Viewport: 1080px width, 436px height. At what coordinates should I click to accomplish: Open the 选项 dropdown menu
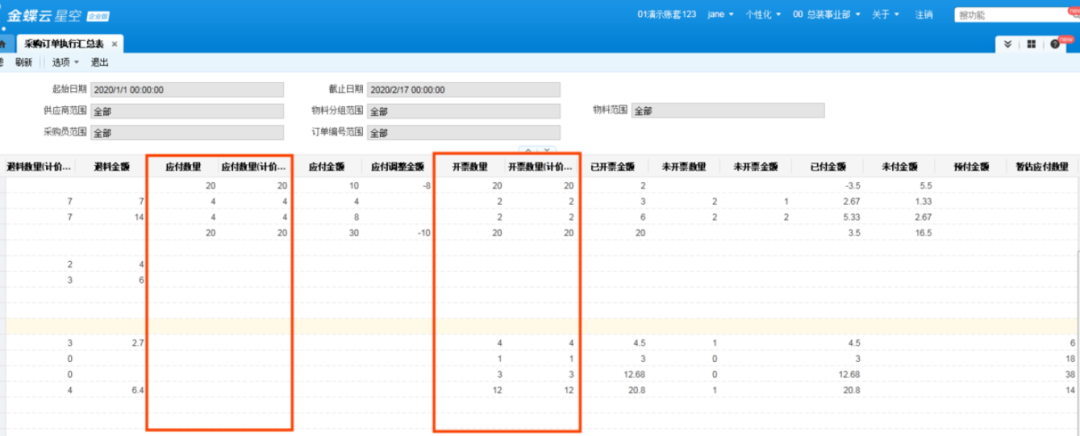click(65, 63)
